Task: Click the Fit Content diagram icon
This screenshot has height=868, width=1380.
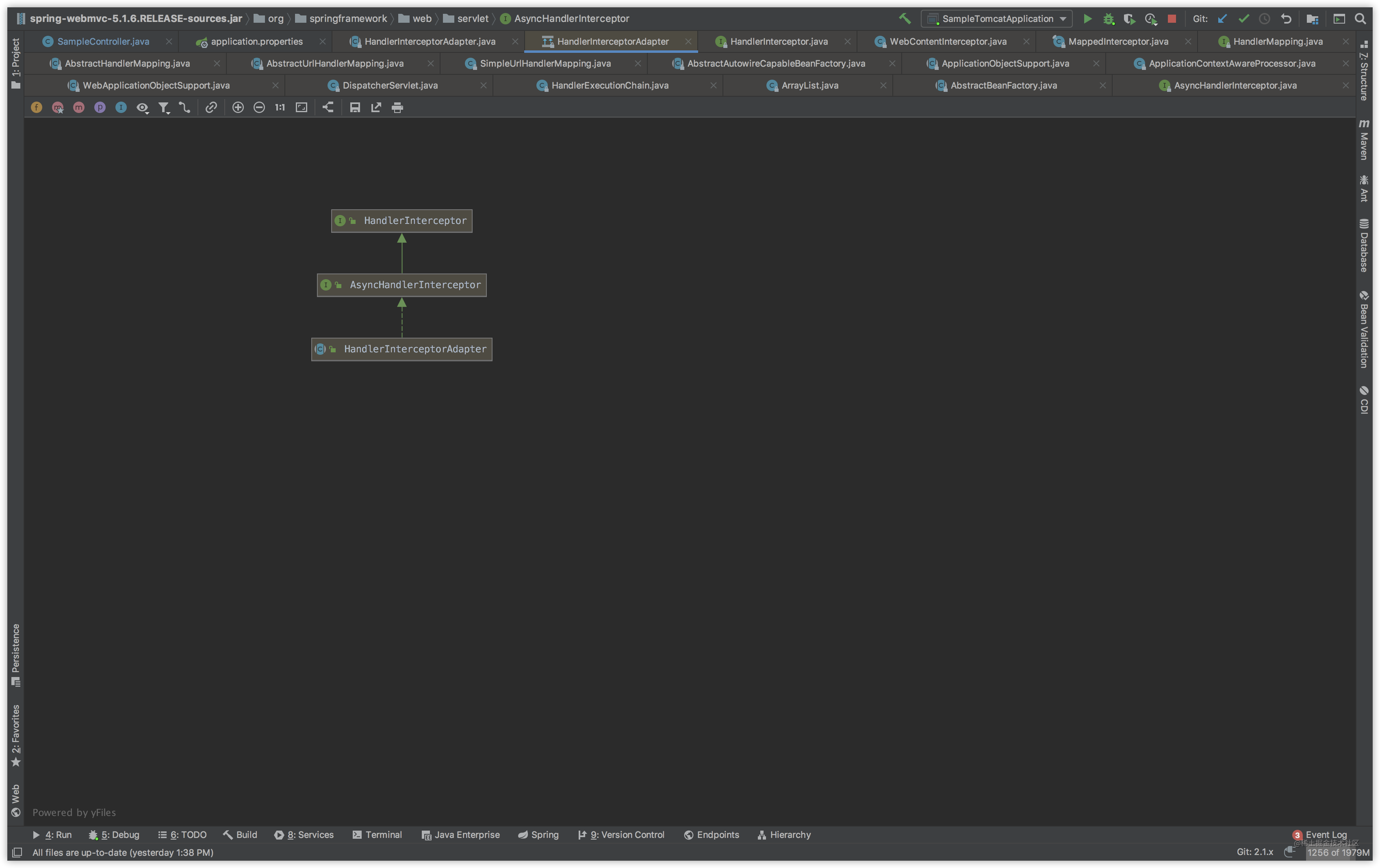Action: [302, 108]
